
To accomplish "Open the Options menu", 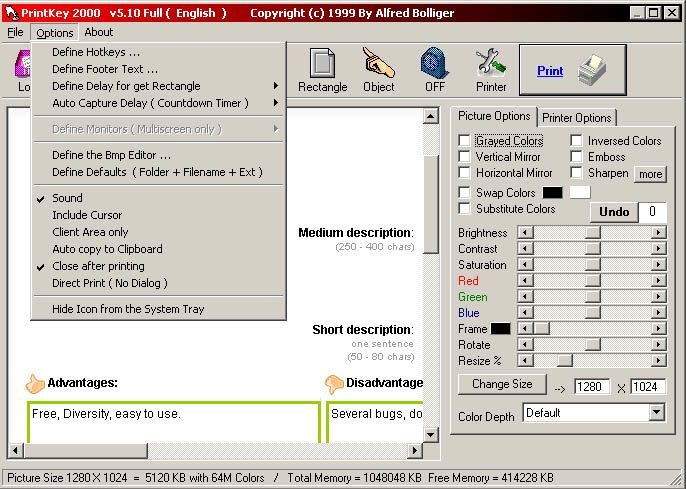I will click(x=55, y=32).
